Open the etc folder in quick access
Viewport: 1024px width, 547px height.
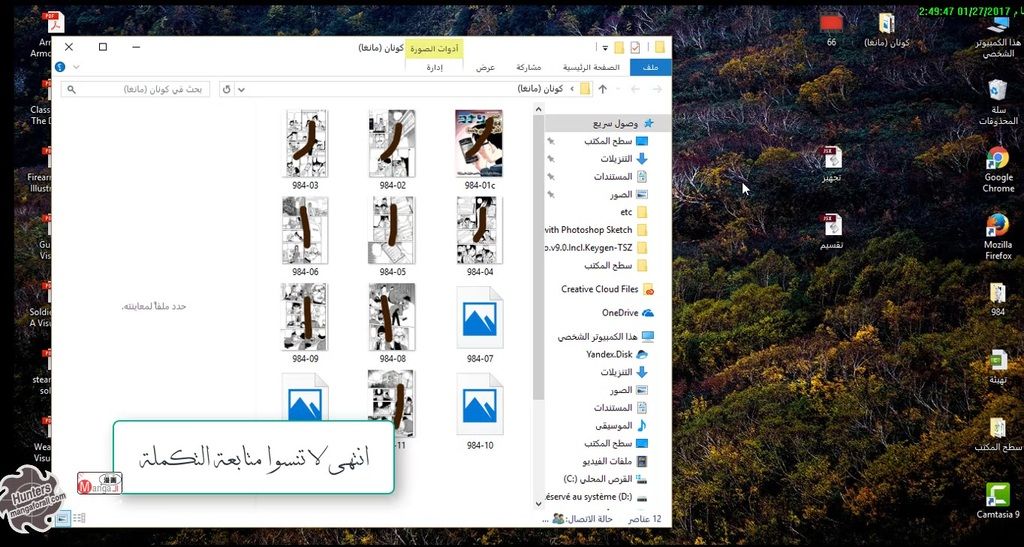(x=633, y=212)
